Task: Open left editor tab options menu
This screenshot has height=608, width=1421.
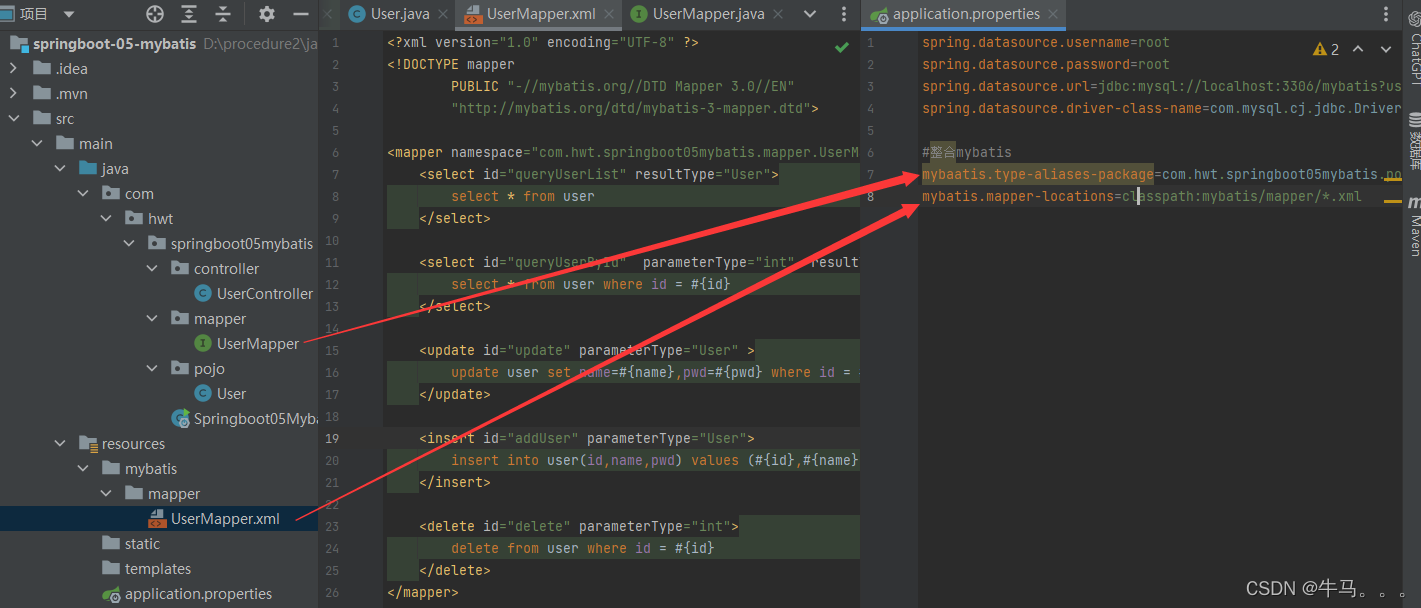Action: point(845,14)
